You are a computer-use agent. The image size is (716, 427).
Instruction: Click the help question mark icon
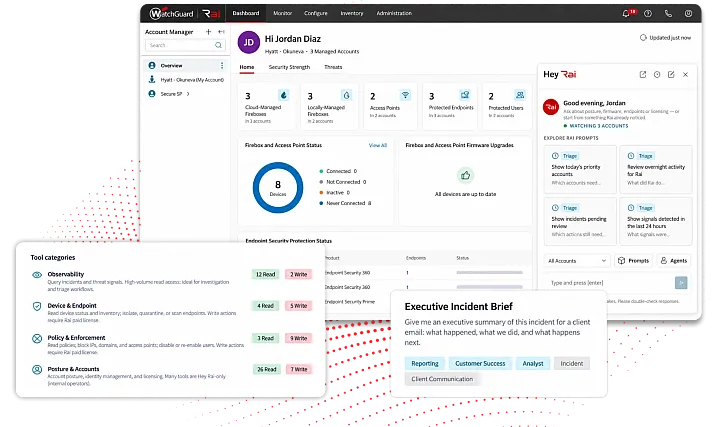[648, 14]
